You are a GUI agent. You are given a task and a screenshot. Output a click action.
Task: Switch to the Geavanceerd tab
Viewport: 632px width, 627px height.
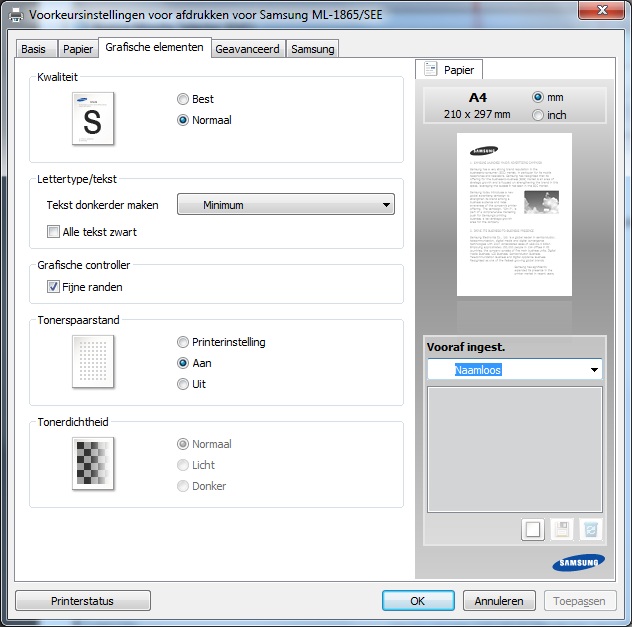click(x=247, y=49)
